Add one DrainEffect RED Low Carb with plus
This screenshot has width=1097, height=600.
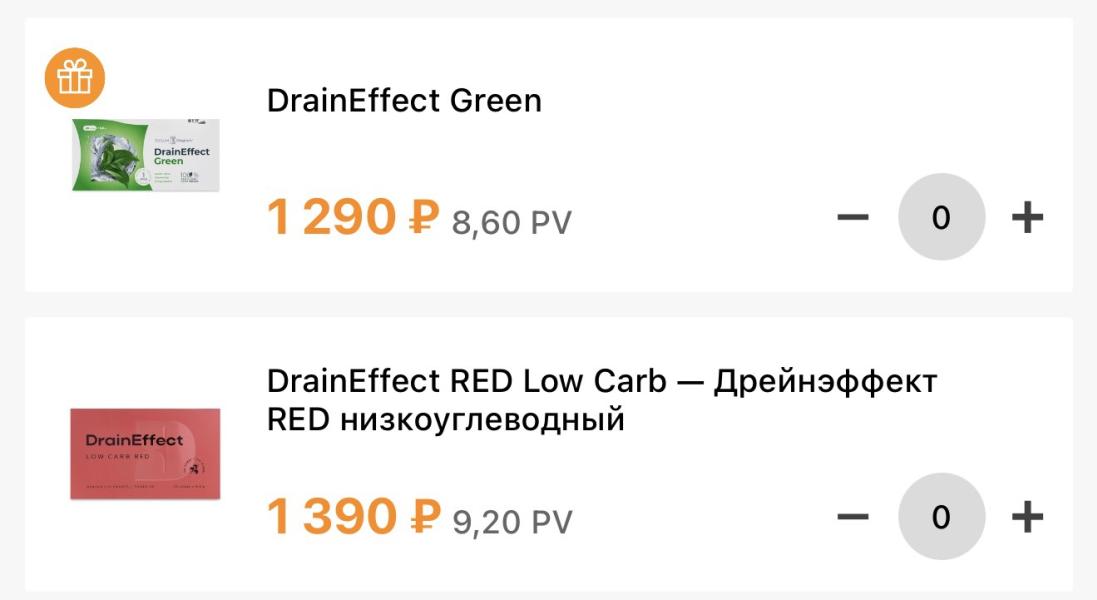point(1027,517)
